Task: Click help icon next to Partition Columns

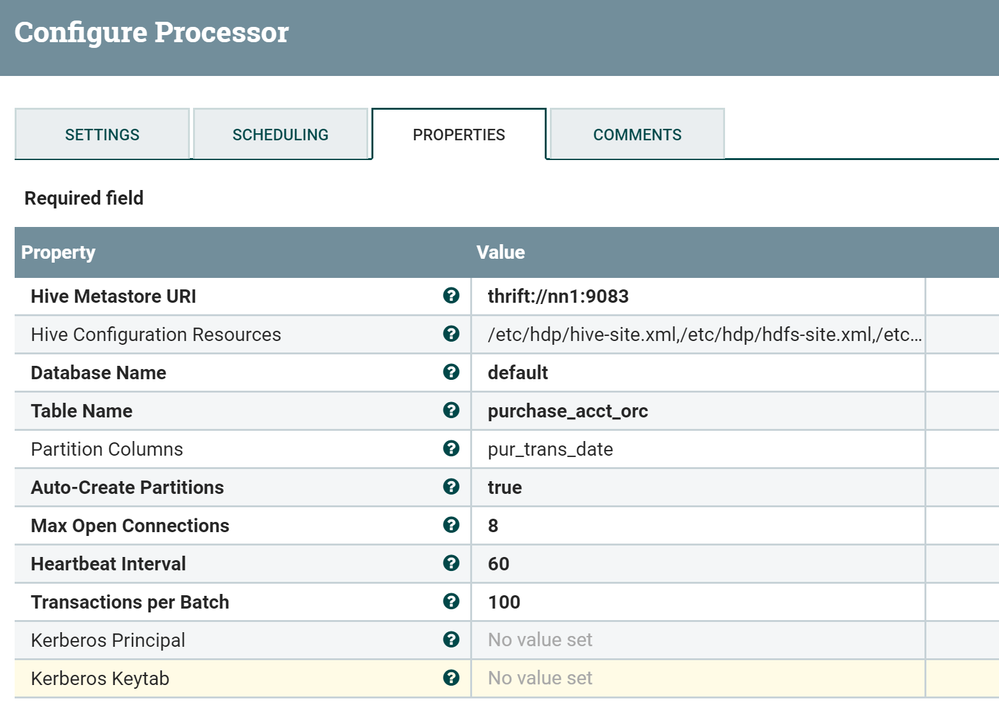Action: [451, 449]
